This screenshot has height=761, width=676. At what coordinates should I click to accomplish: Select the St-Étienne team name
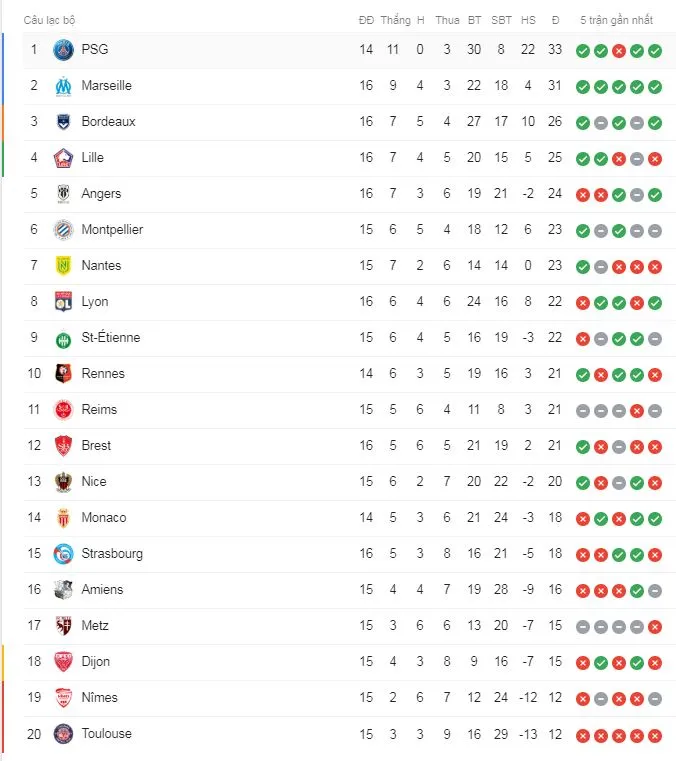click(111, 337)
